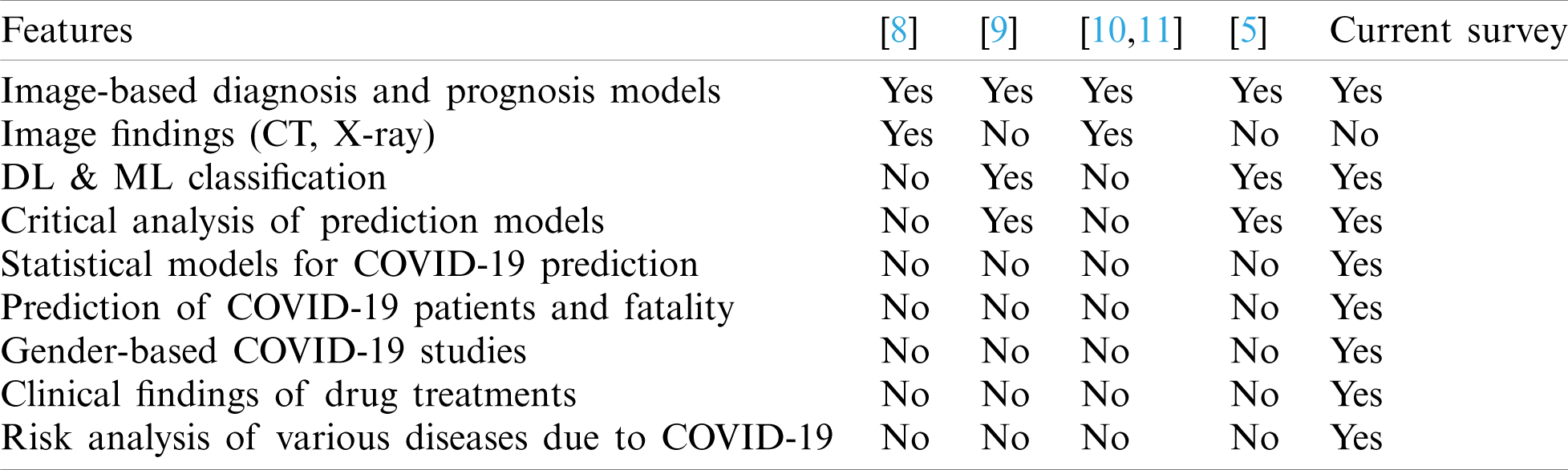Click the Current survey column header
The width and height of the screenshot is (1568, 470).
click(x=1447, y=31)
